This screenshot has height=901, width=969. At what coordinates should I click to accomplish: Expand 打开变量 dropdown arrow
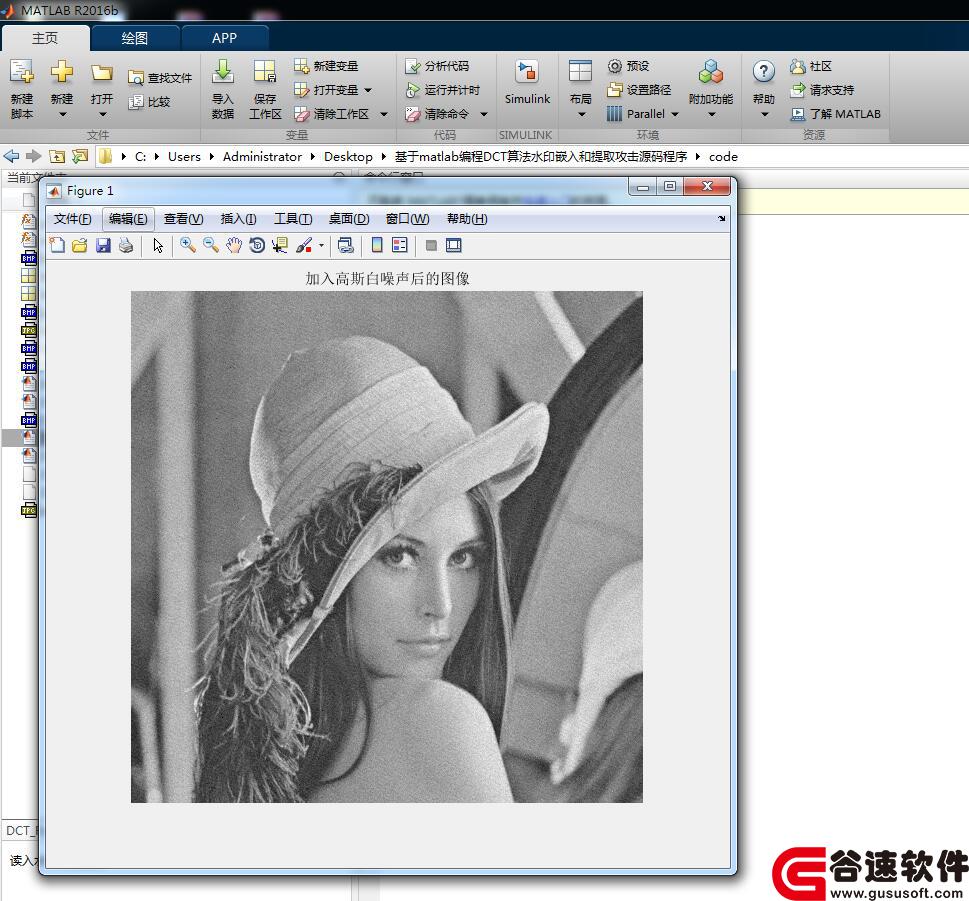pyautogui.click(x=368, y=90)
